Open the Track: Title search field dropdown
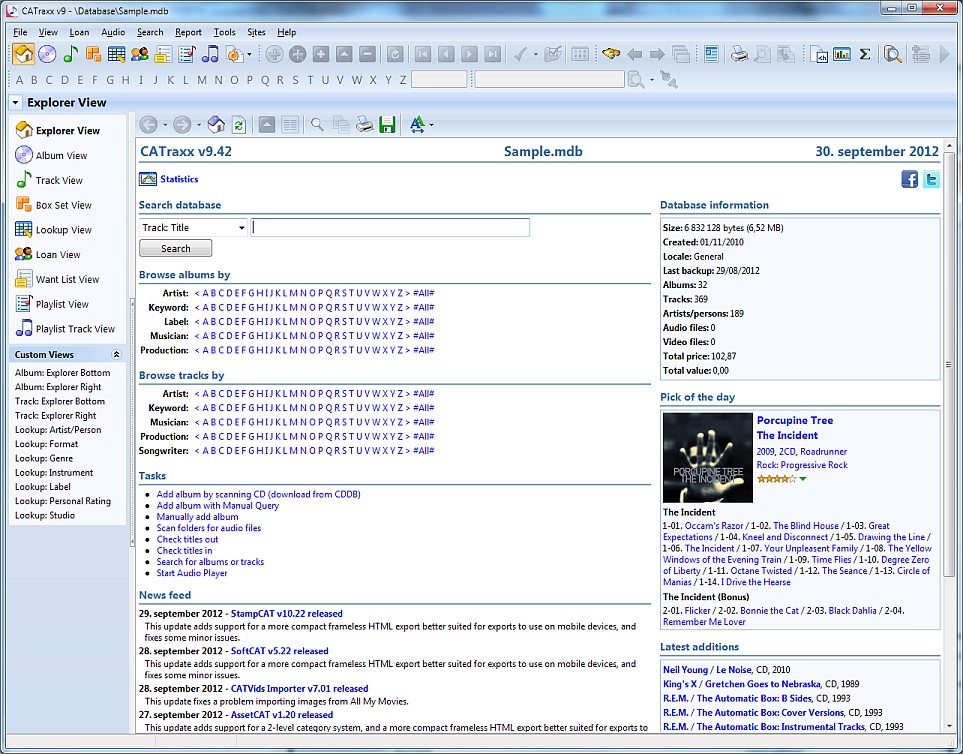 pyautogui.click(x=241, y=228)
